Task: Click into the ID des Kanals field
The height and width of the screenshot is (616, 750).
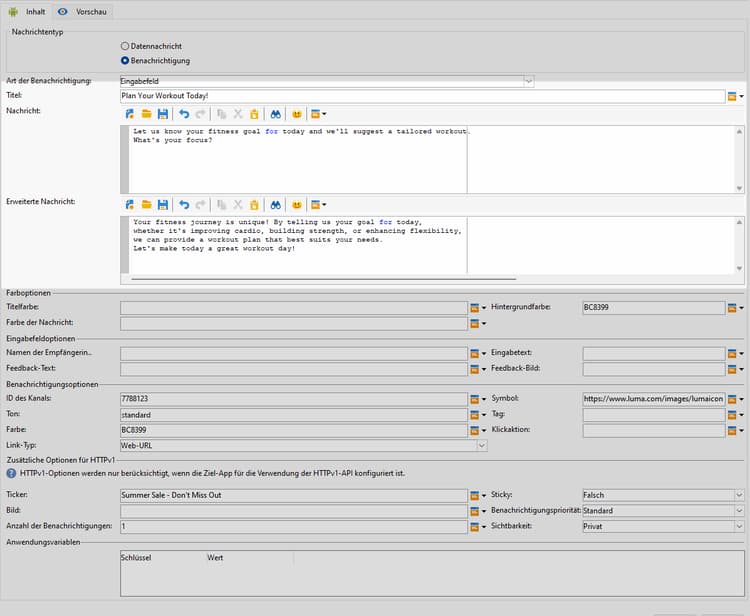Action: click(293, 399)
